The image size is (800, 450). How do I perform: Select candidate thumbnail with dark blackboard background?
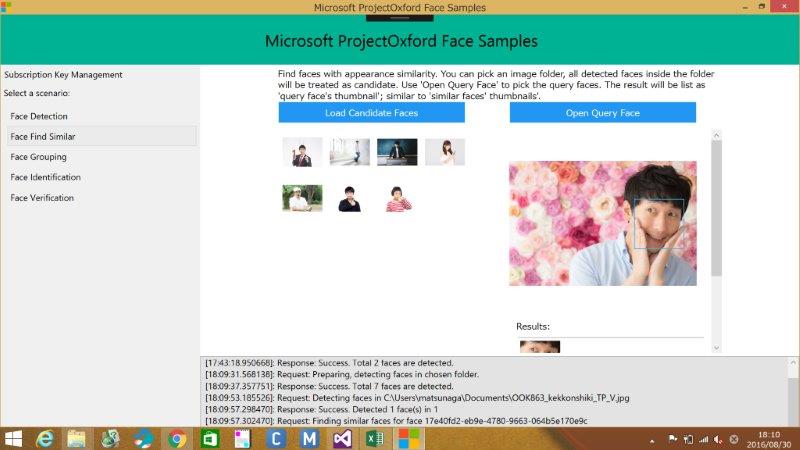coord(397,152)
